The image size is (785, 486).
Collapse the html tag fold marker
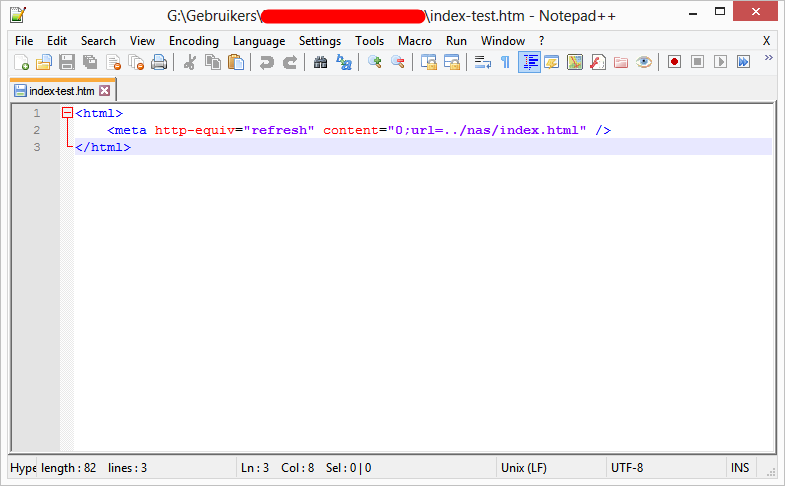click(67, 114)
